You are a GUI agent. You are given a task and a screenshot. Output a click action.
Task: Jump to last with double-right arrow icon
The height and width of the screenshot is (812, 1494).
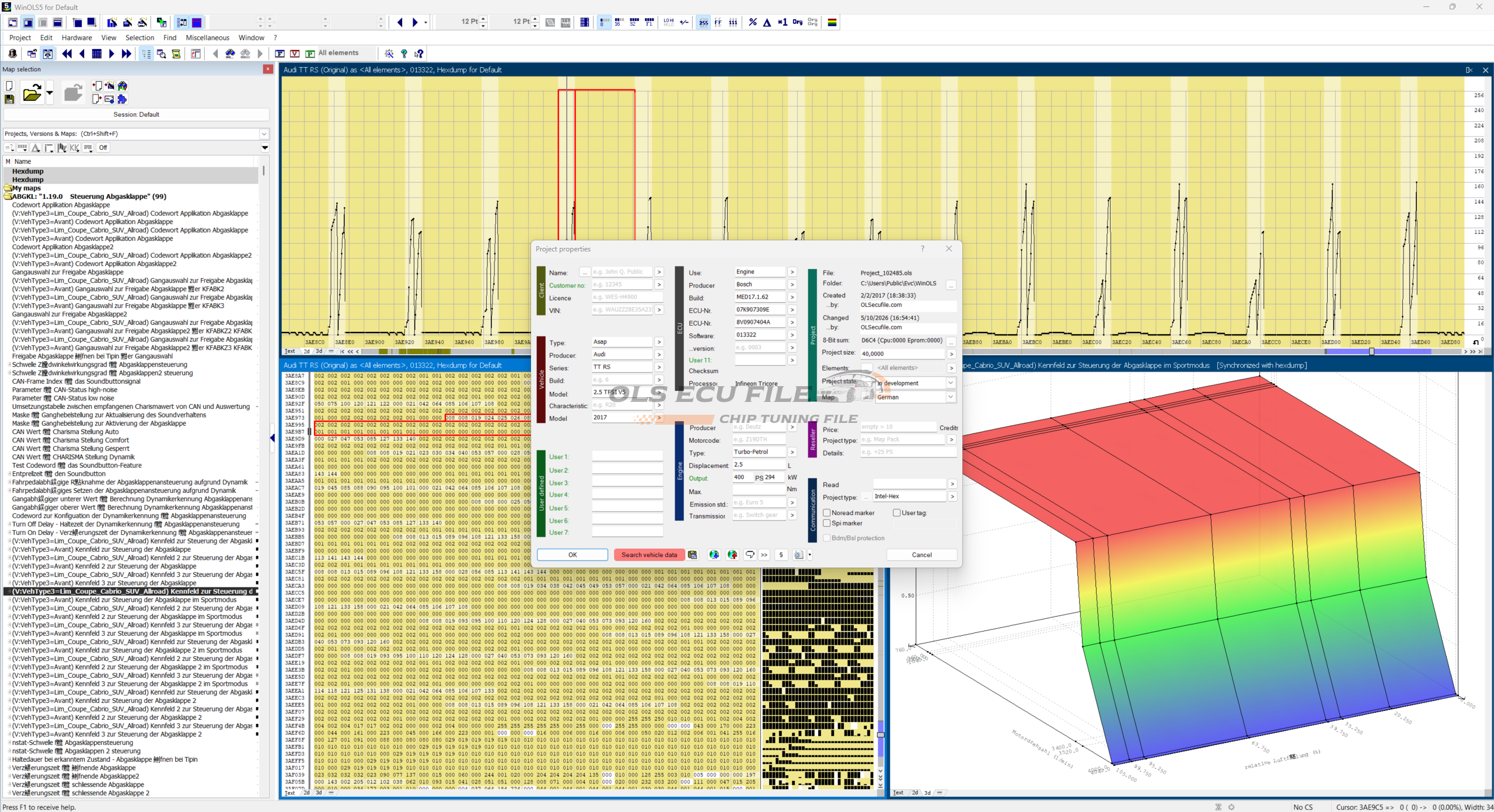[x=127, y=54]
